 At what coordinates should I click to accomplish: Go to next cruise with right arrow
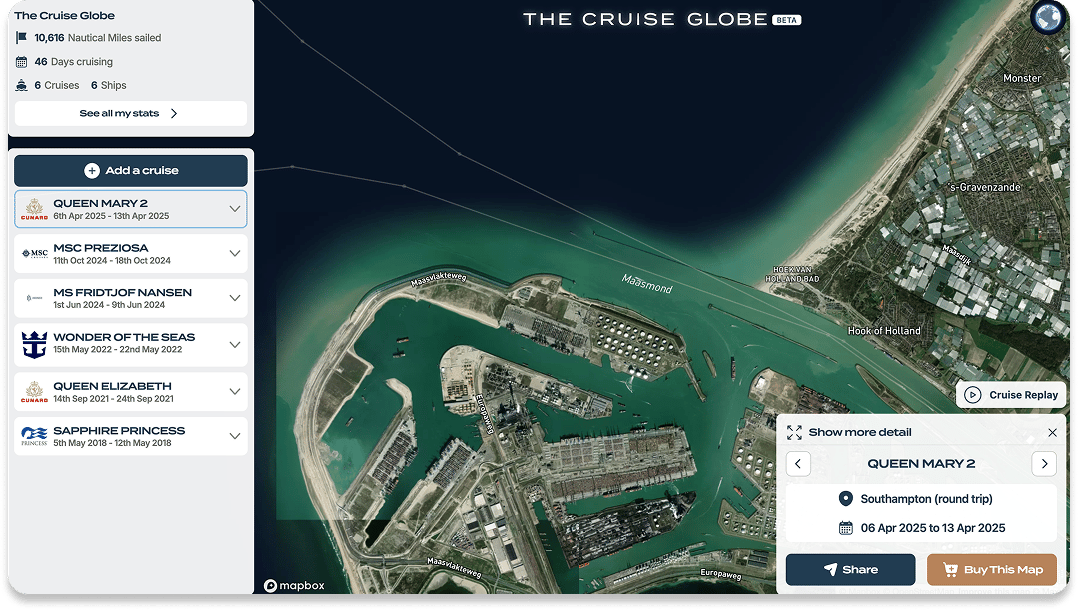[x=1044, y=464]
